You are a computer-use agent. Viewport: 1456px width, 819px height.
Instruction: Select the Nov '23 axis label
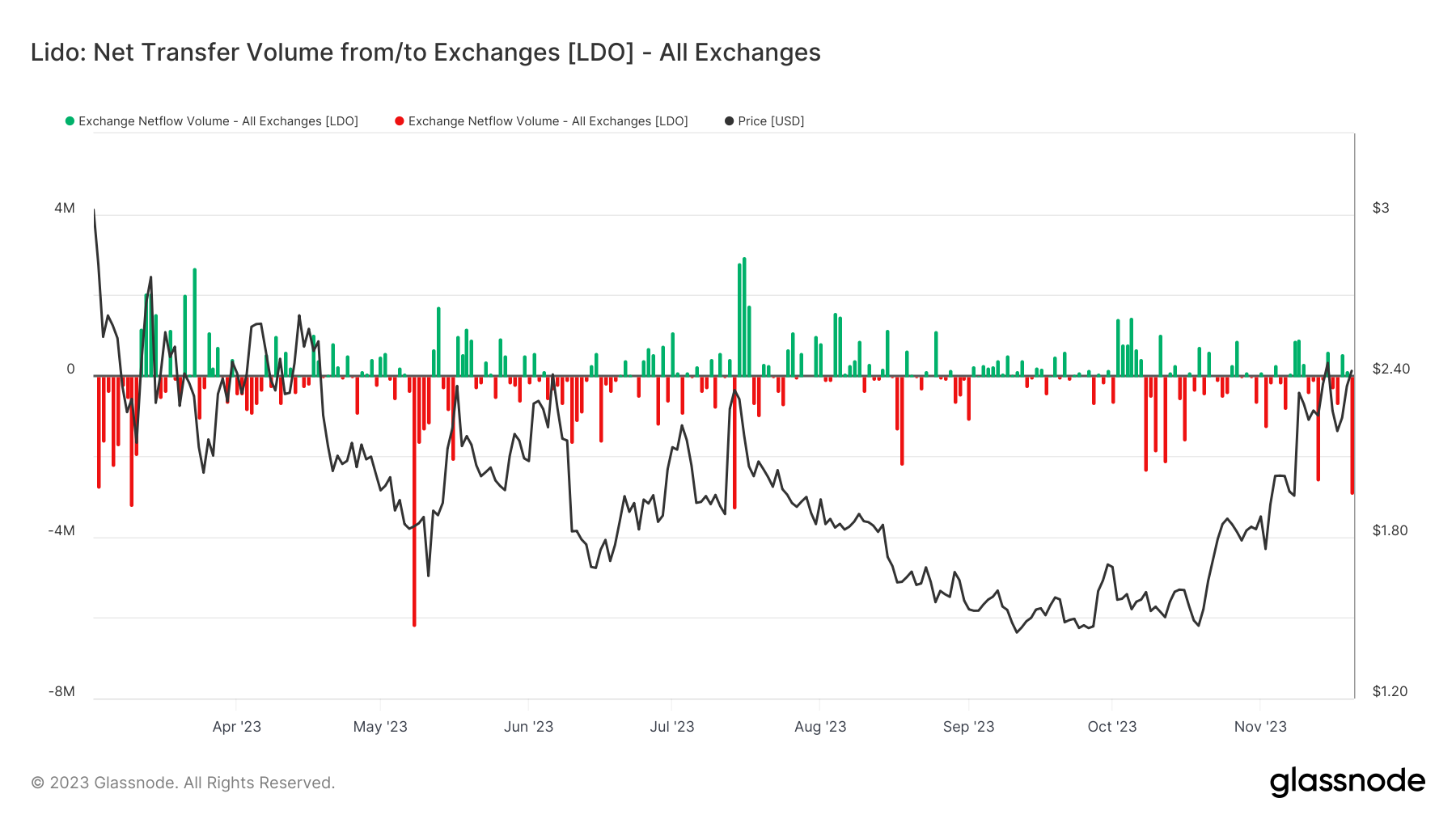[1260, 726]
